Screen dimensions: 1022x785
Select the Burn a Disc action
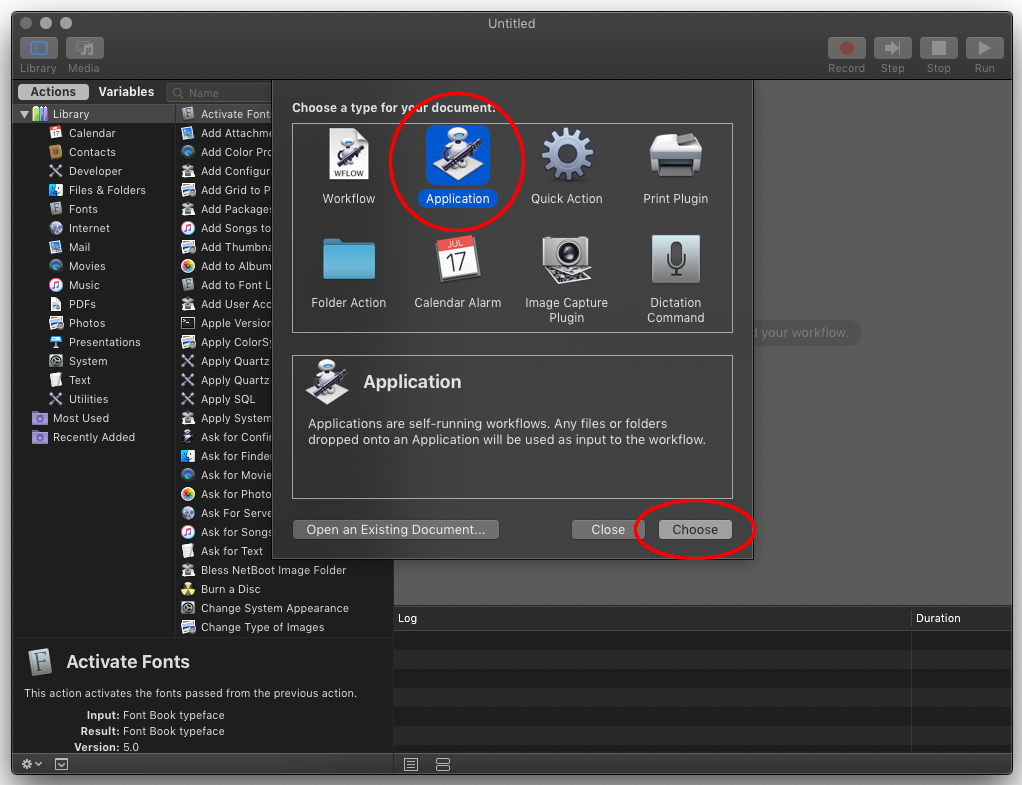230,589
